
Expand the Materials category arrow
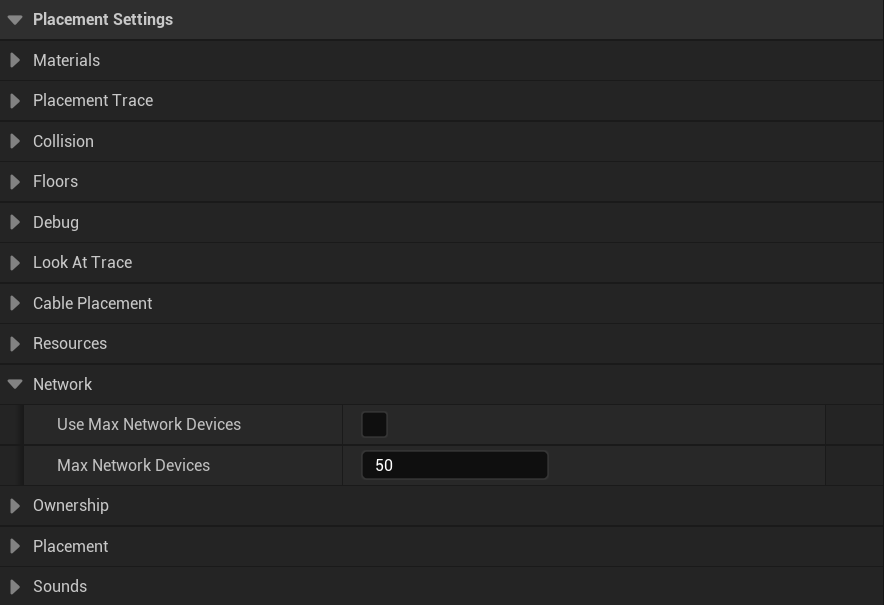tap(15, 60)
